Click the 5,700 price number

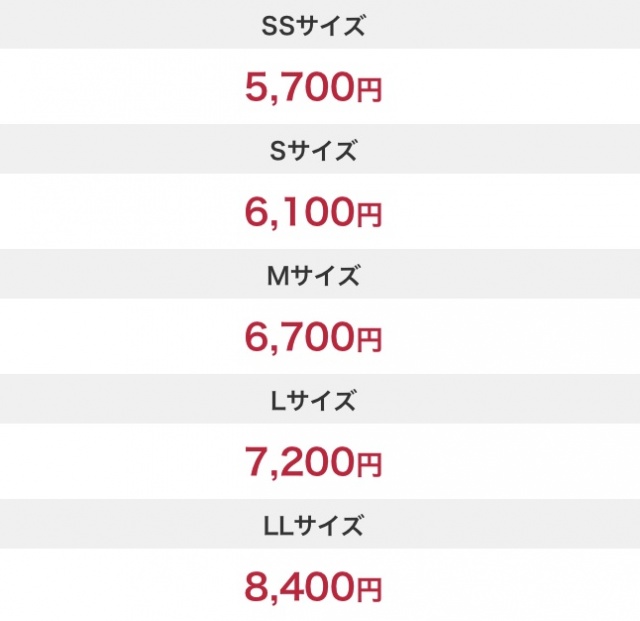tap(299, 88)
